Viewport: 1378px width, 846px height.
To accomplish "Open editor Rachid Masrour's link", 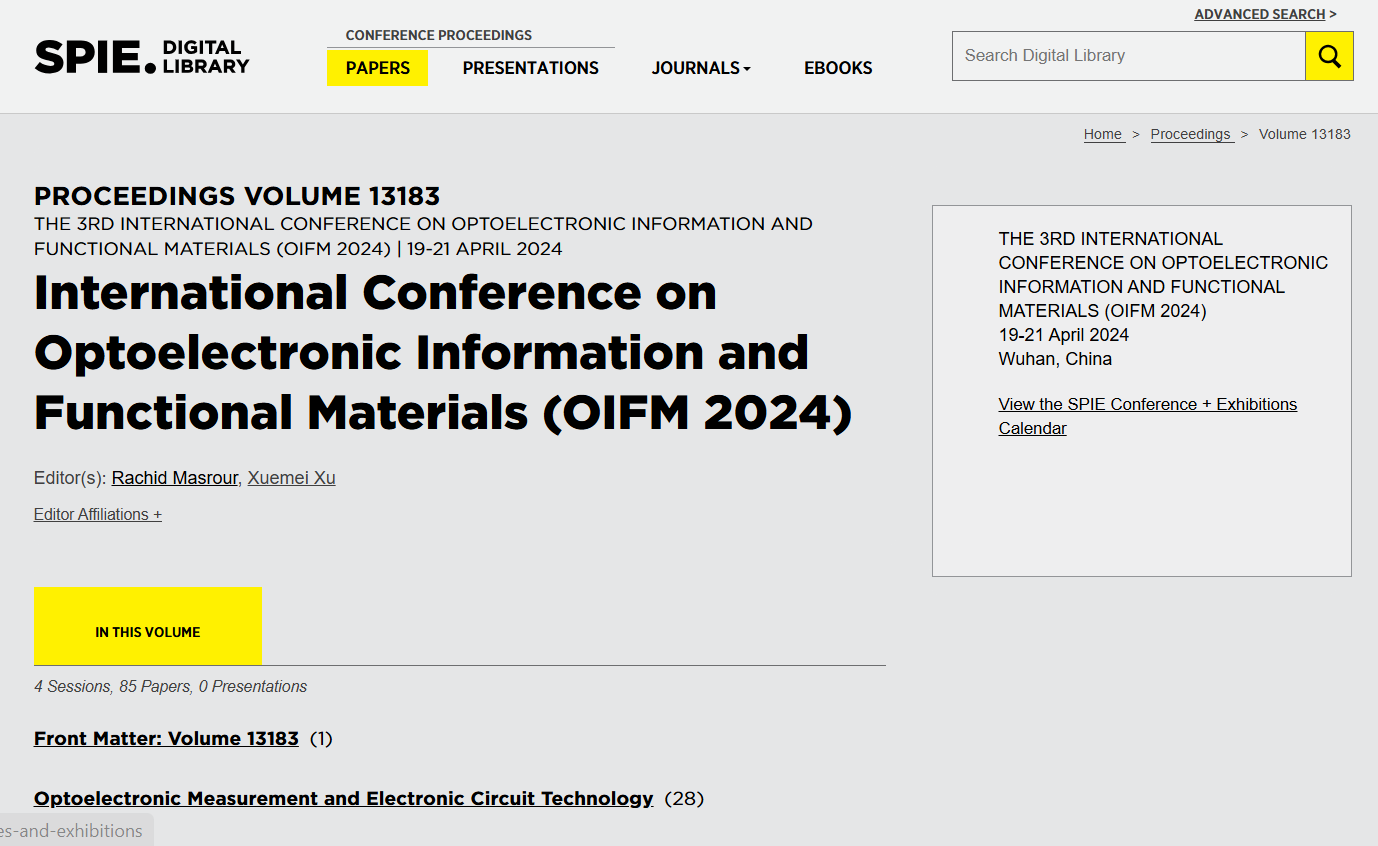I will pyautogui.click(x=175, y=478).
